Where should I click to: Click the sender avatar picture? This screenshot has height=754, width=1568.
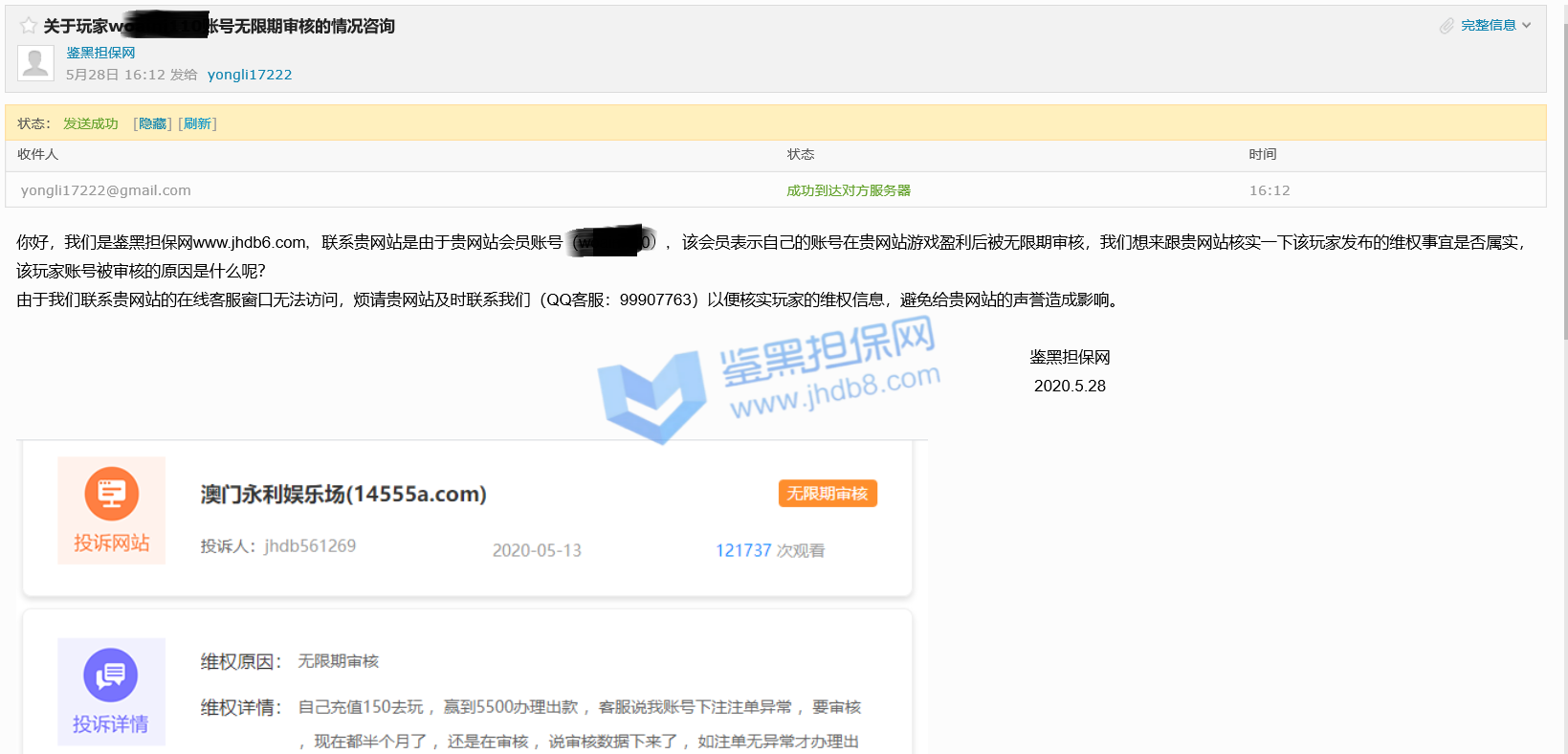tap(35, 63)
